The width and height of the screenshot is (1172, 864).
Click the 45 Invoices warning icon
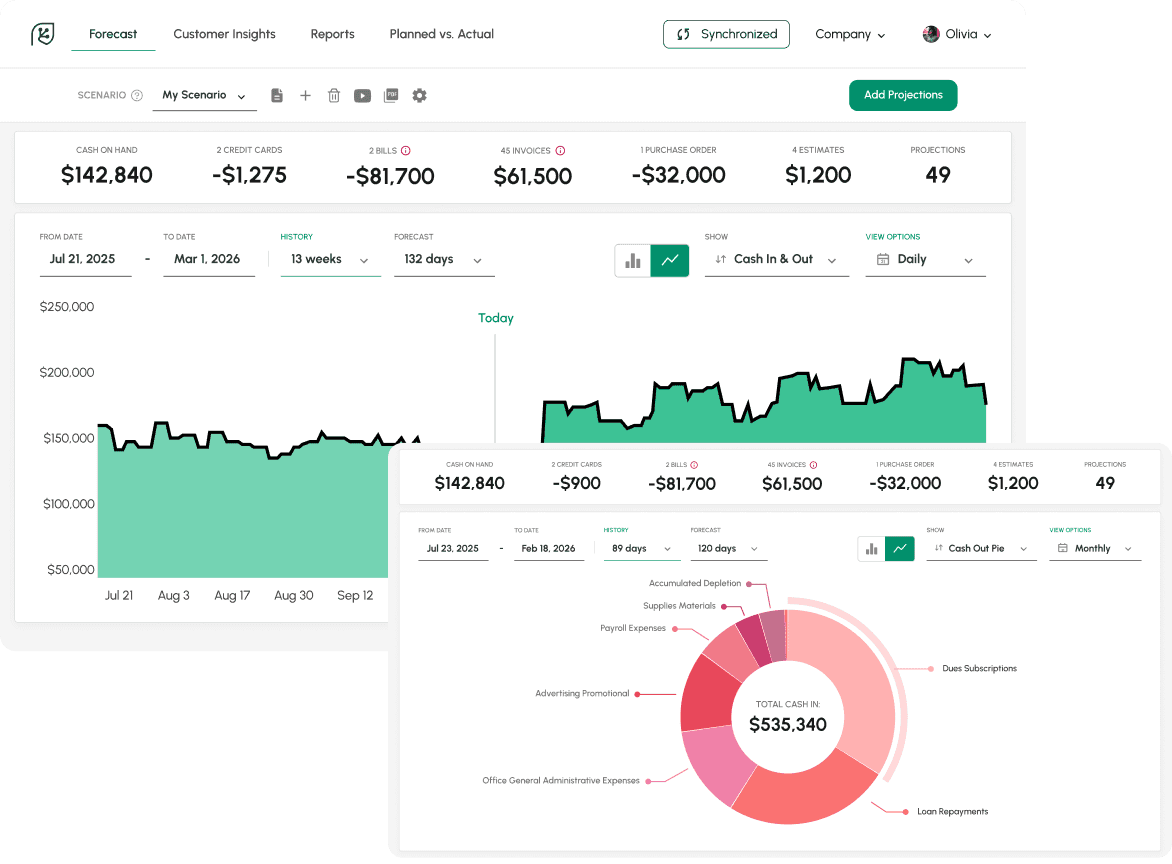pyautogui.click(x=560, y=151)
